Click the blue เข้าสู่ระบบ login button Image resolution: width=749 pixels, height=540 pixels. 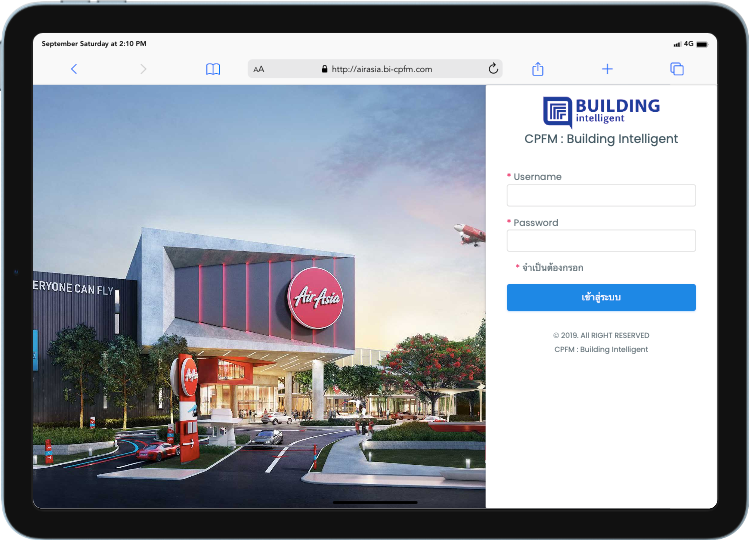click(601, 297)
